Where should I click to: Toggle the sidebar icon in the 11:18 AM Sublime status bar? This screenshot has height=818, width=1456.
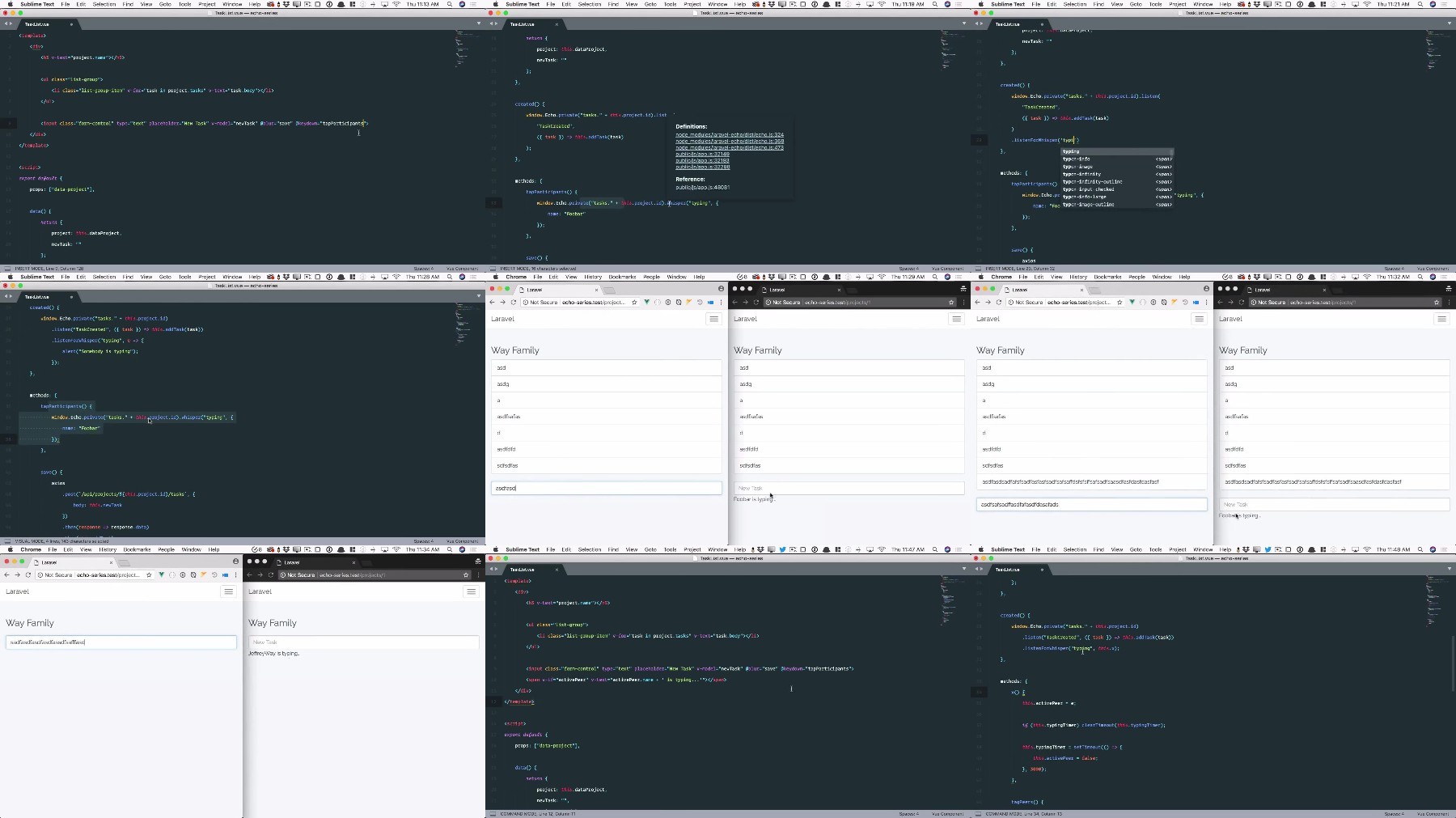(493, 269)
